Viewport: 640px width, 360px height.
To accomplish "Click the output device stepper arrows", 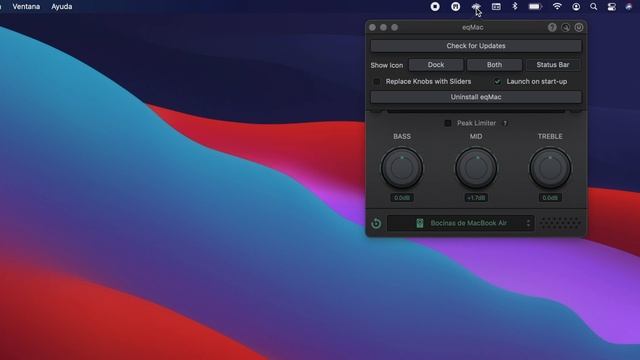I will (528, 223).
